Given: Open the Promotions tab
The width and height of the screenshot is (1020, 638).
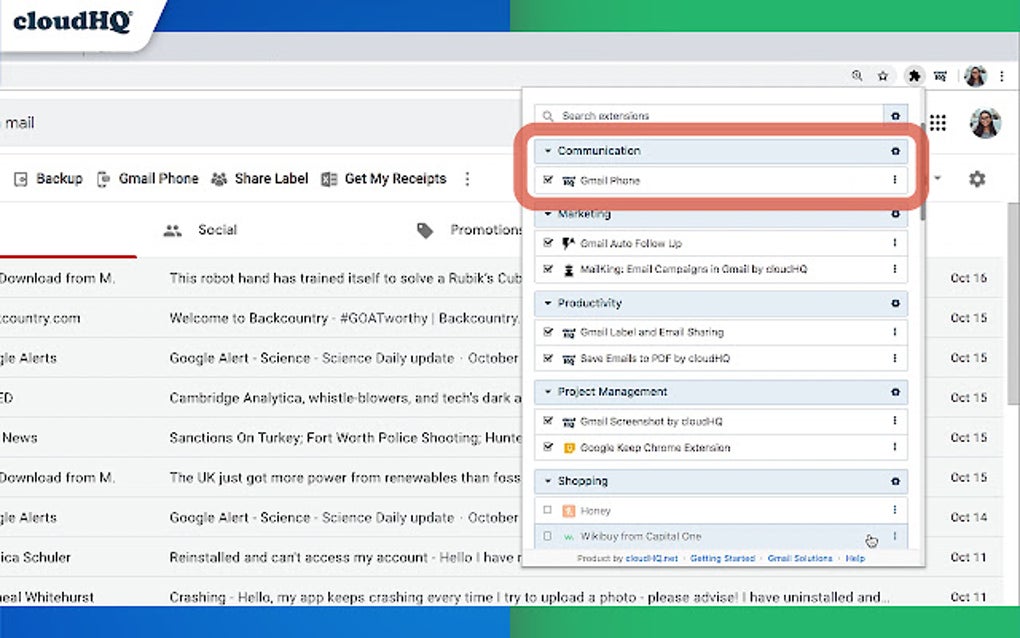Looking at the screenshot, I should pyautogui.click(x=487, y=229).
